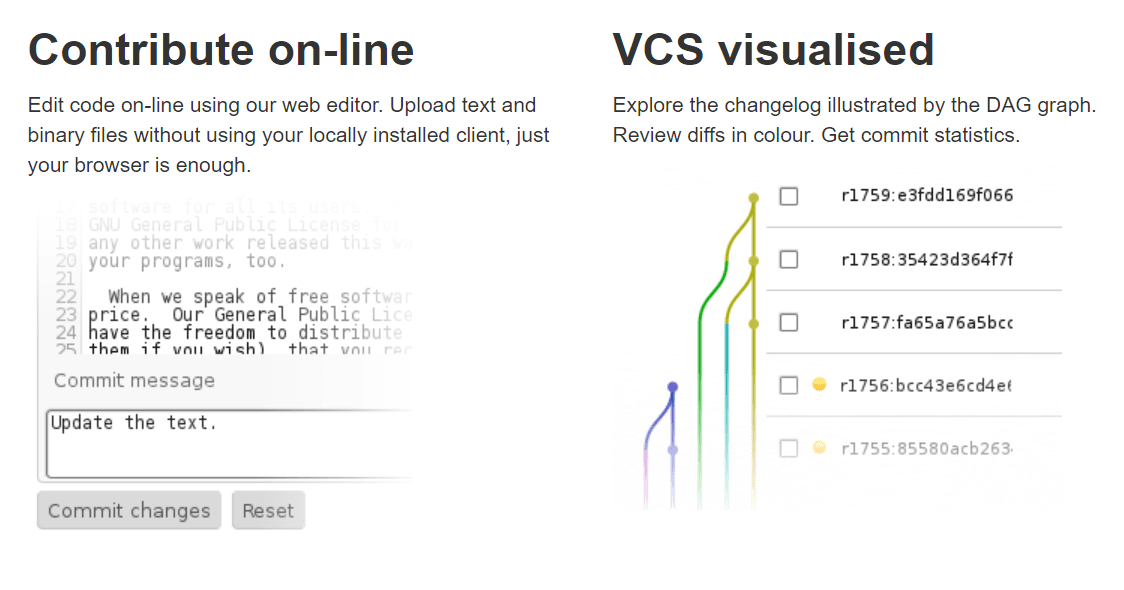
Task: Open changeset r1756:bcc43e6cd4e6
Action: (926, 385)
